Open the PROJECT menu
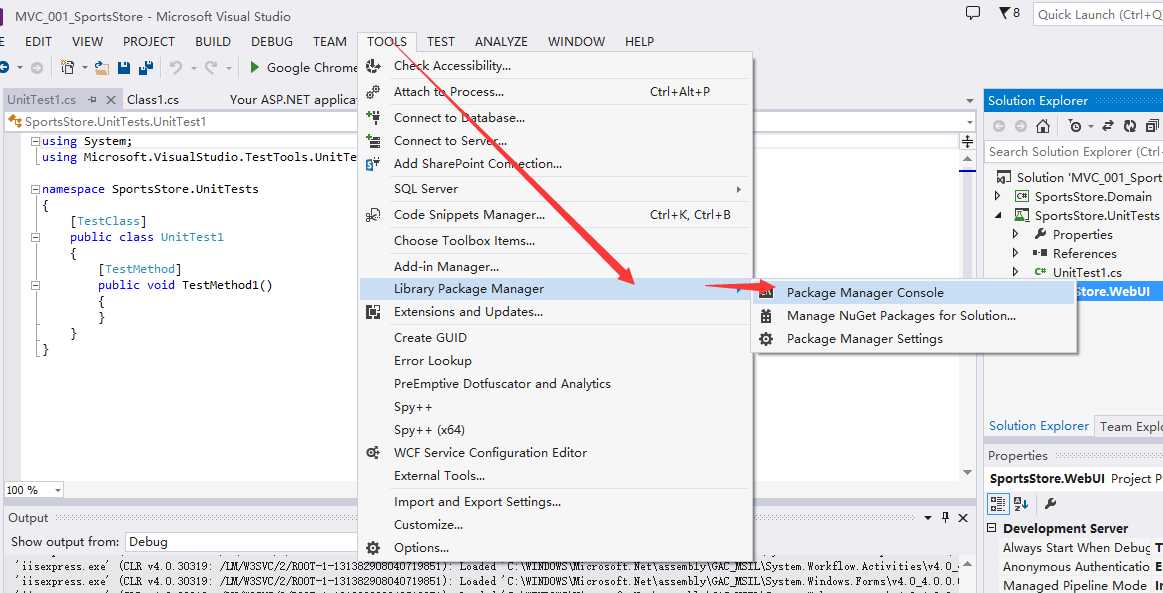This screenshot has height=593, width=1163. click(x=149, y=42)
